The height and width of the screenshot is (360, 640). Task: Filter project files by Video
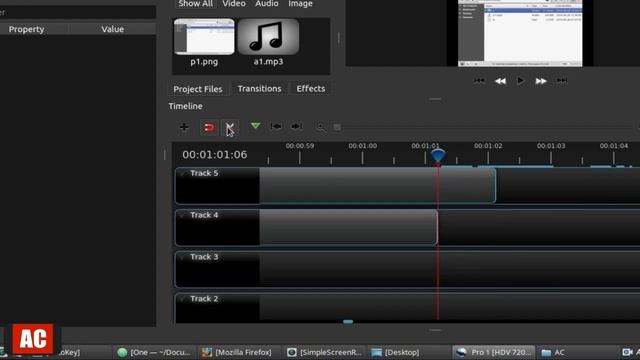click(234, 4)
